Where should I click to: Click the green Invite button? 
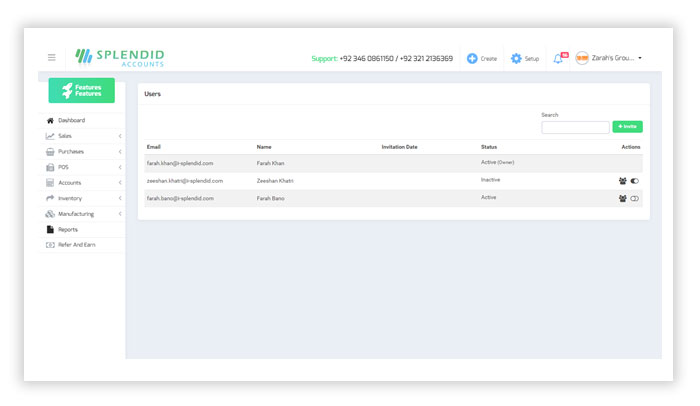point(627,126)
